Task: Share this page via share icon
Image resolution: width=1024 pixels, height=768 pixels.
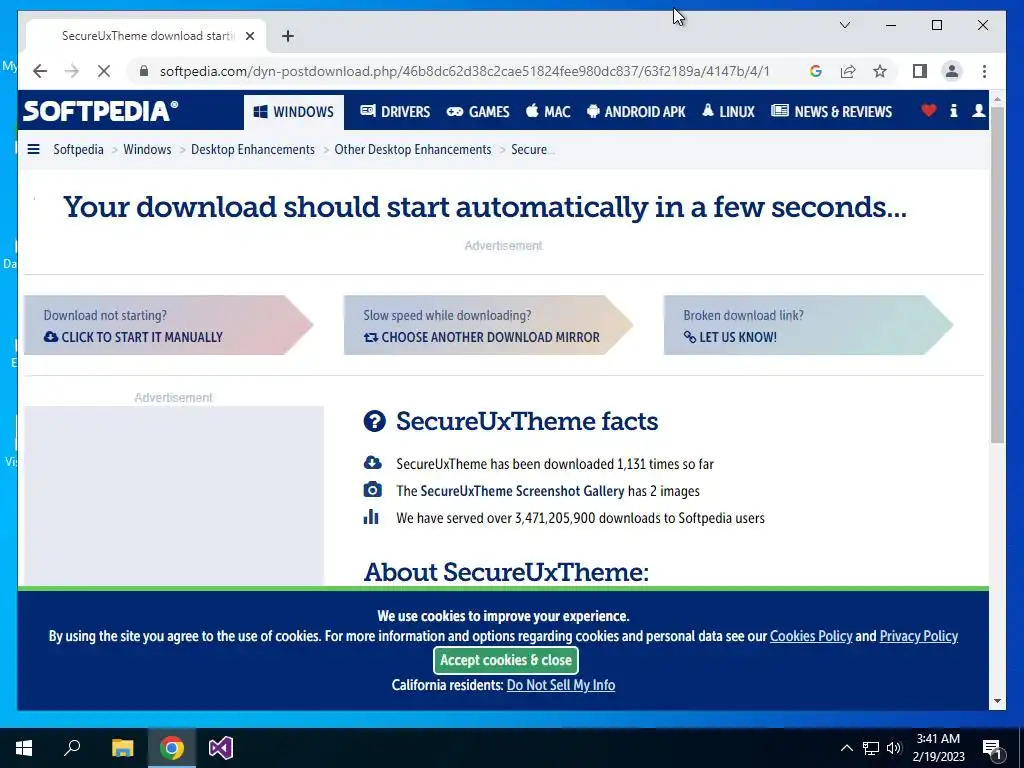Action: point(848,71)
